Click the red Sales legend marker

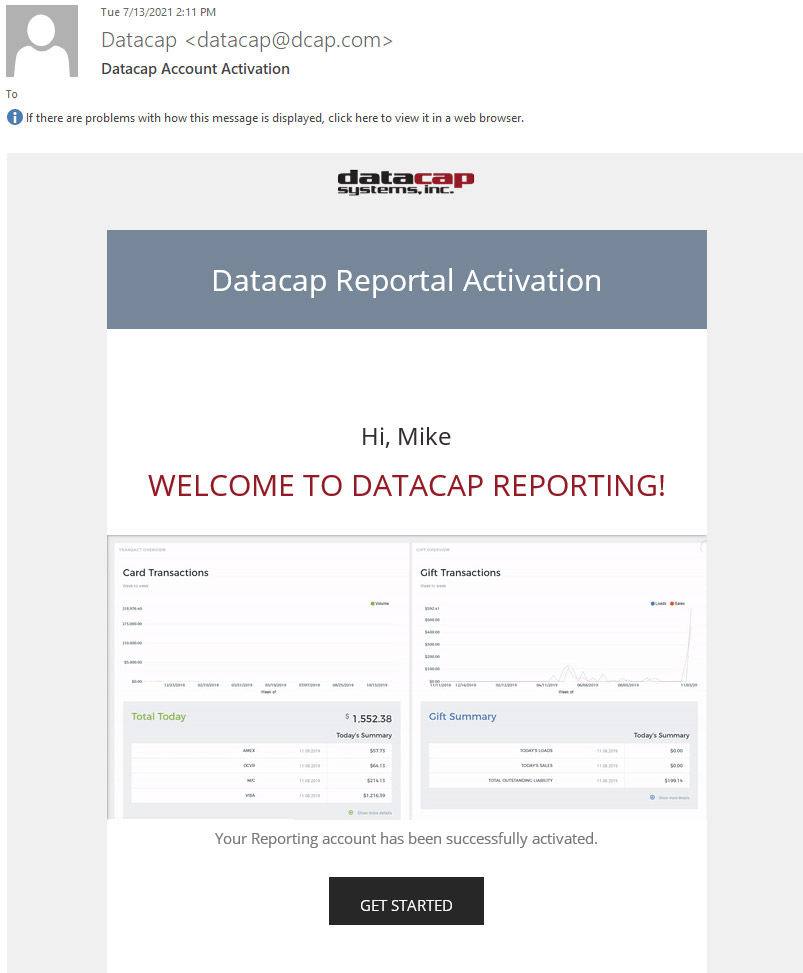click(672, 604)
